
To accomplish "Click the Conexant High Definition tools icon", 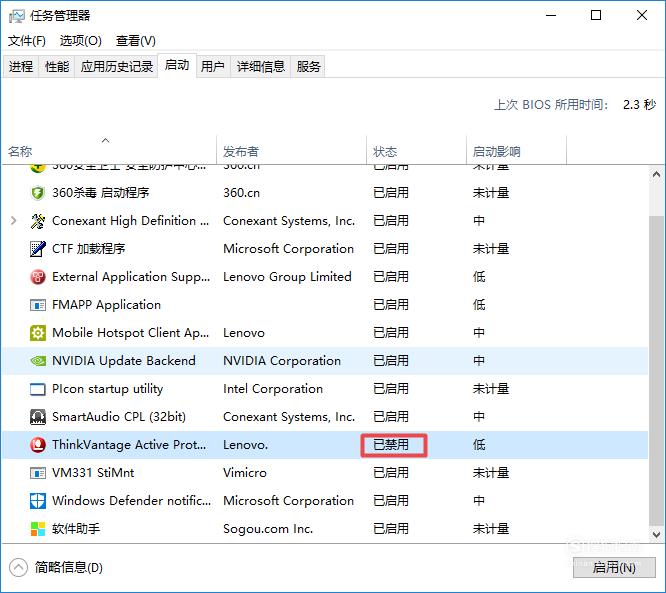I will [38, 221].
